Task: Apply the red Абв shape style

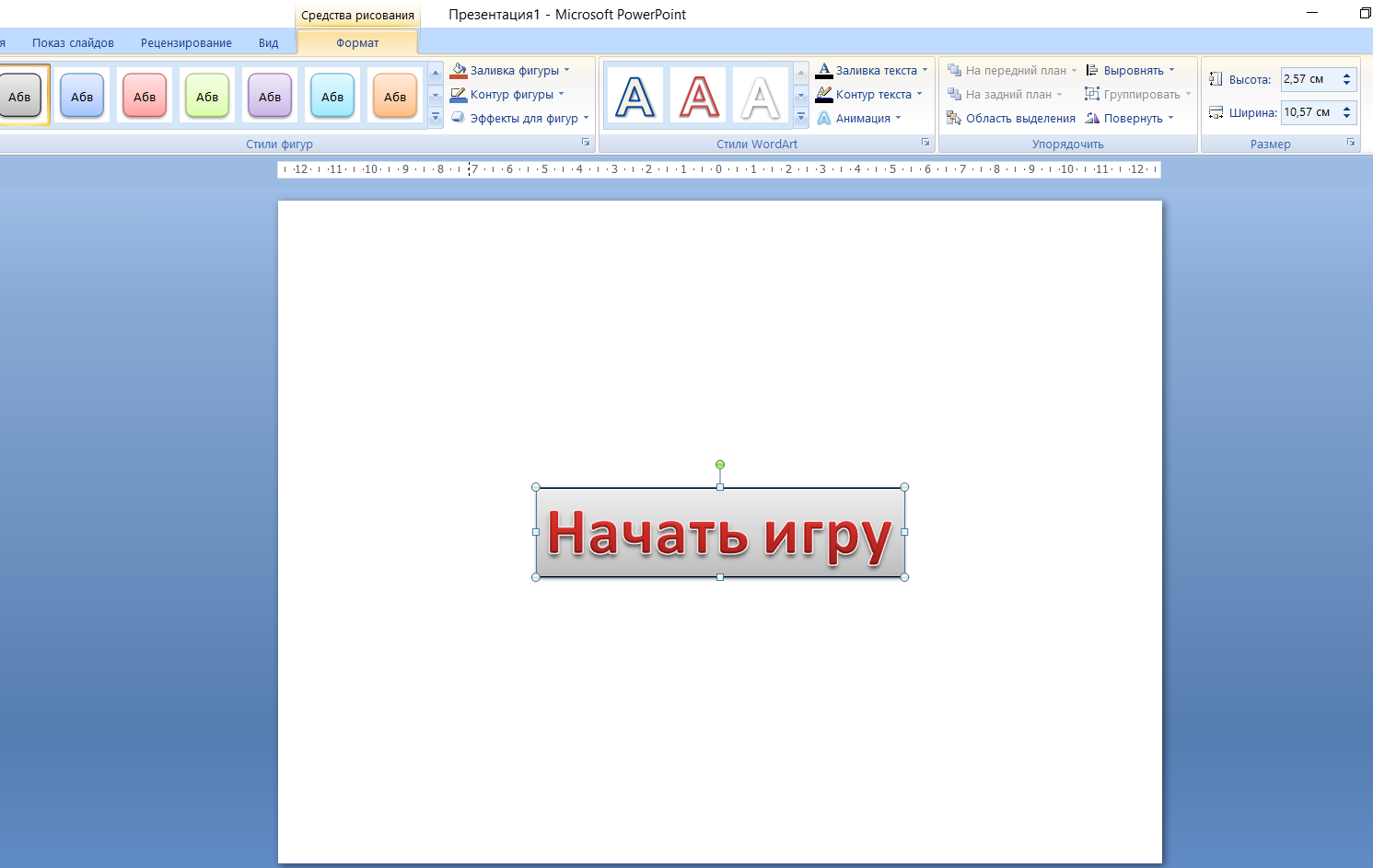Action: [x=145, y=96]
